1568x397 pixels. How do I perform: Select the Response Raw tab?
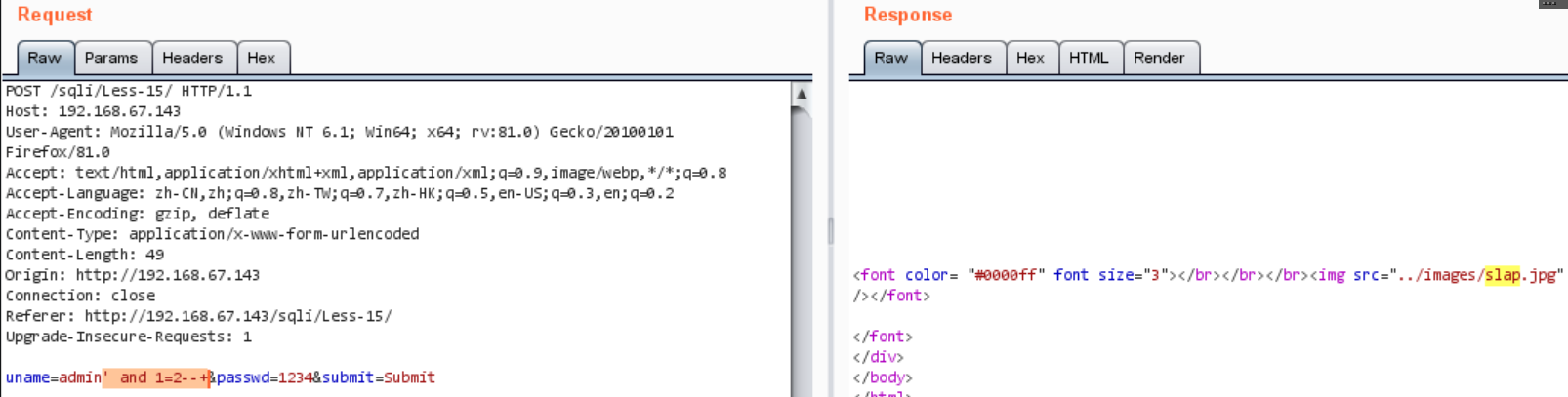coord(890,59)
